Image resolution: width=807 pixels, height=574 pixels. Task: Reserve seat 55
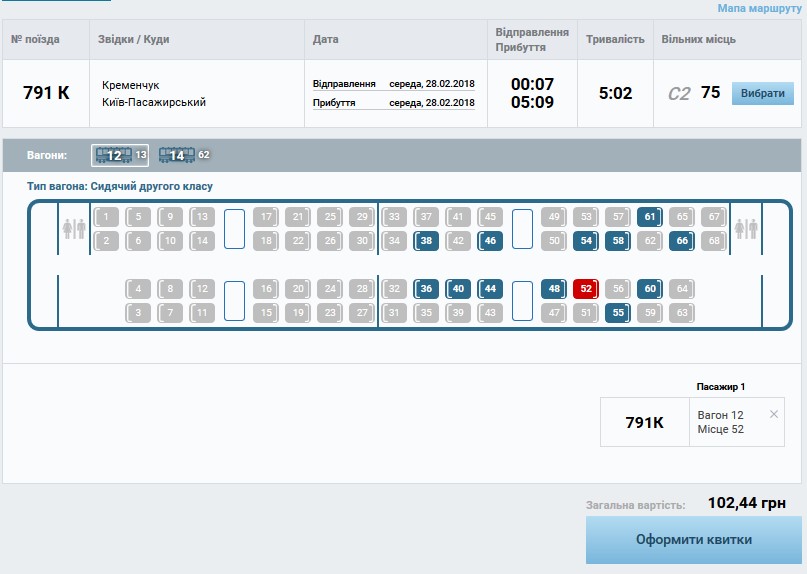pyautogui.click(x=618, y=313)
